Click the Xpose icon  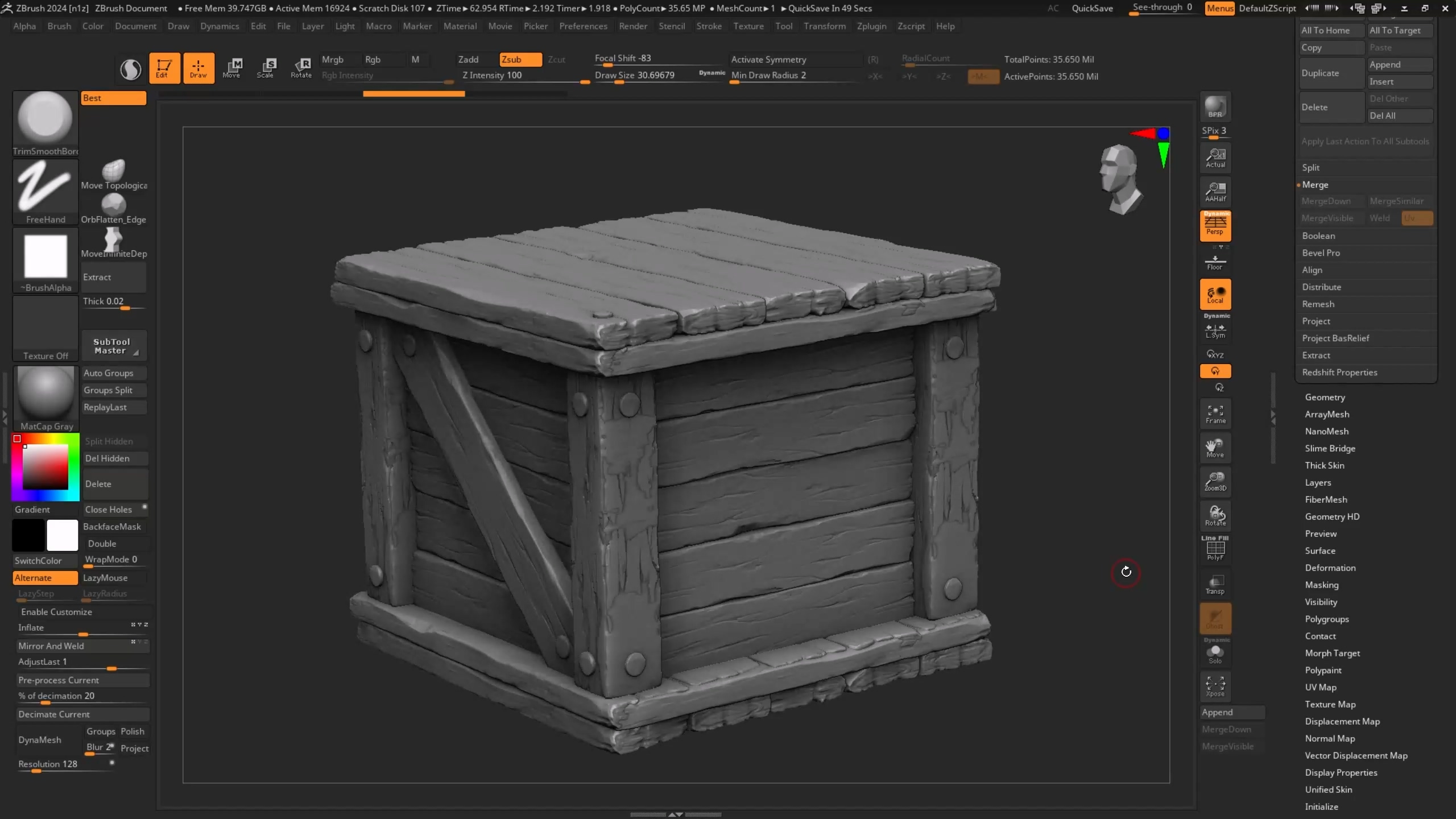[x=1215, y=686]
